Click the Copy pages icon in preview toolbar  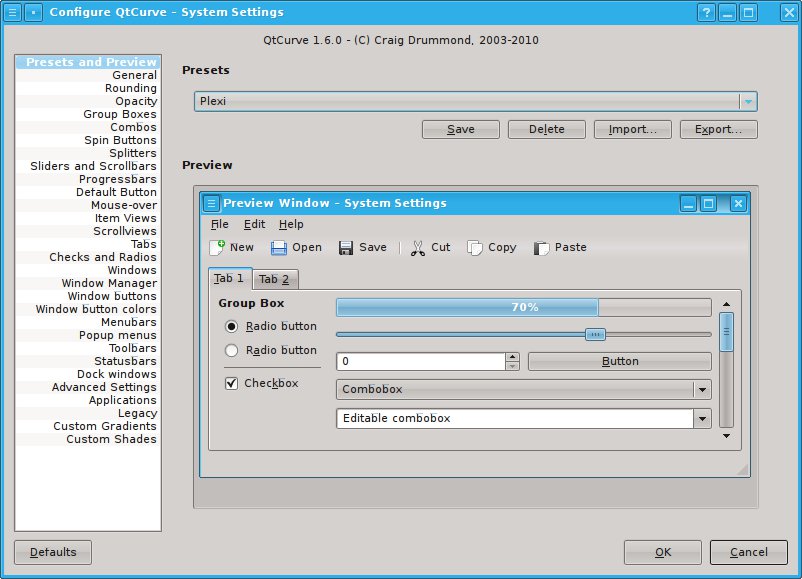(x=475, y=248)
